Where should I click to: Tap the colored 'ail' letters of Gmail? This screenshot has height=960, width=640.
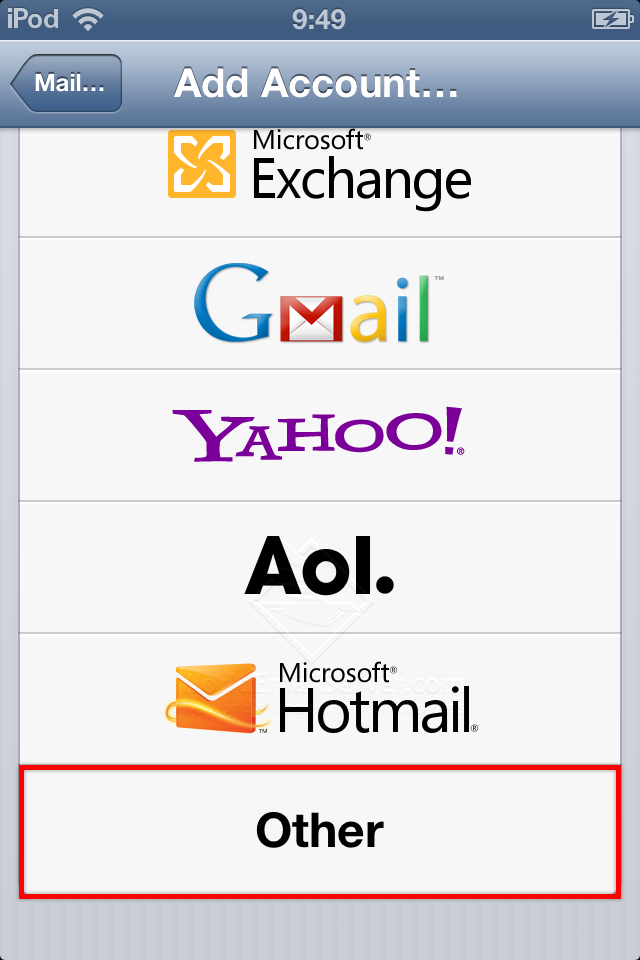pyautogui.click(x=390, y=309)
